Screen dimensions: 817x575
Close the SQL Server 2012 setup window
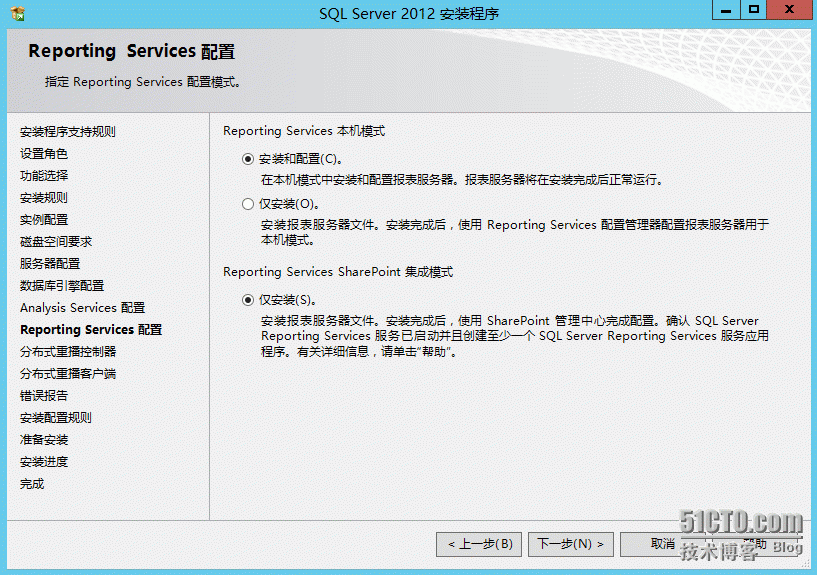[789, 10]
